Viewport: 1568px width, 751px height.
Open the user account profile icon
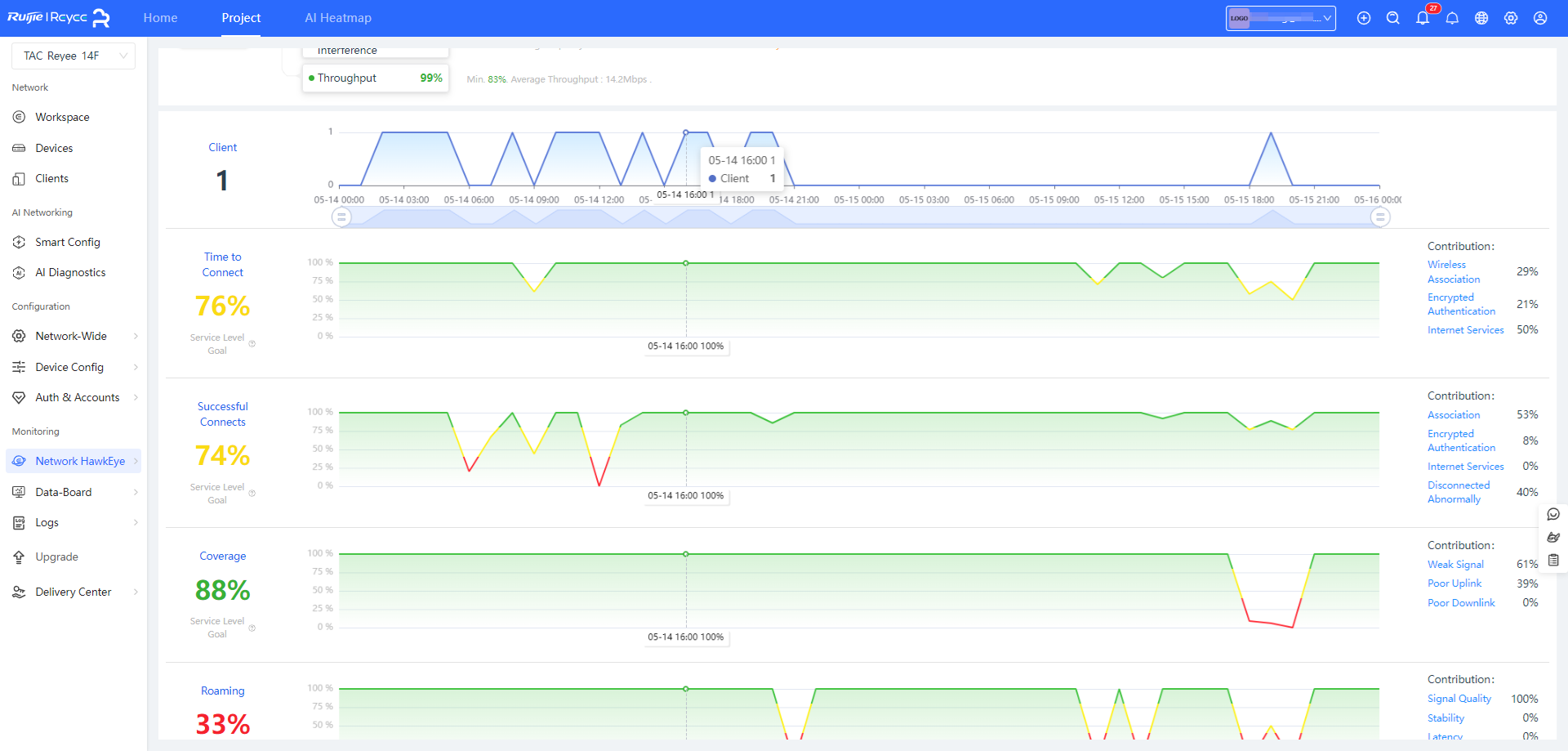[1539, 18]
